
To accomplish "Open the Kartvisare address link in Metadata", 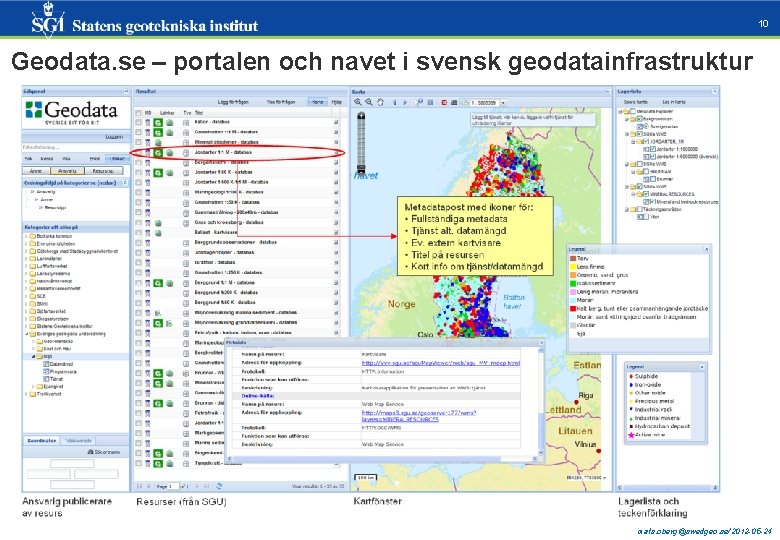I will point(441,363).
